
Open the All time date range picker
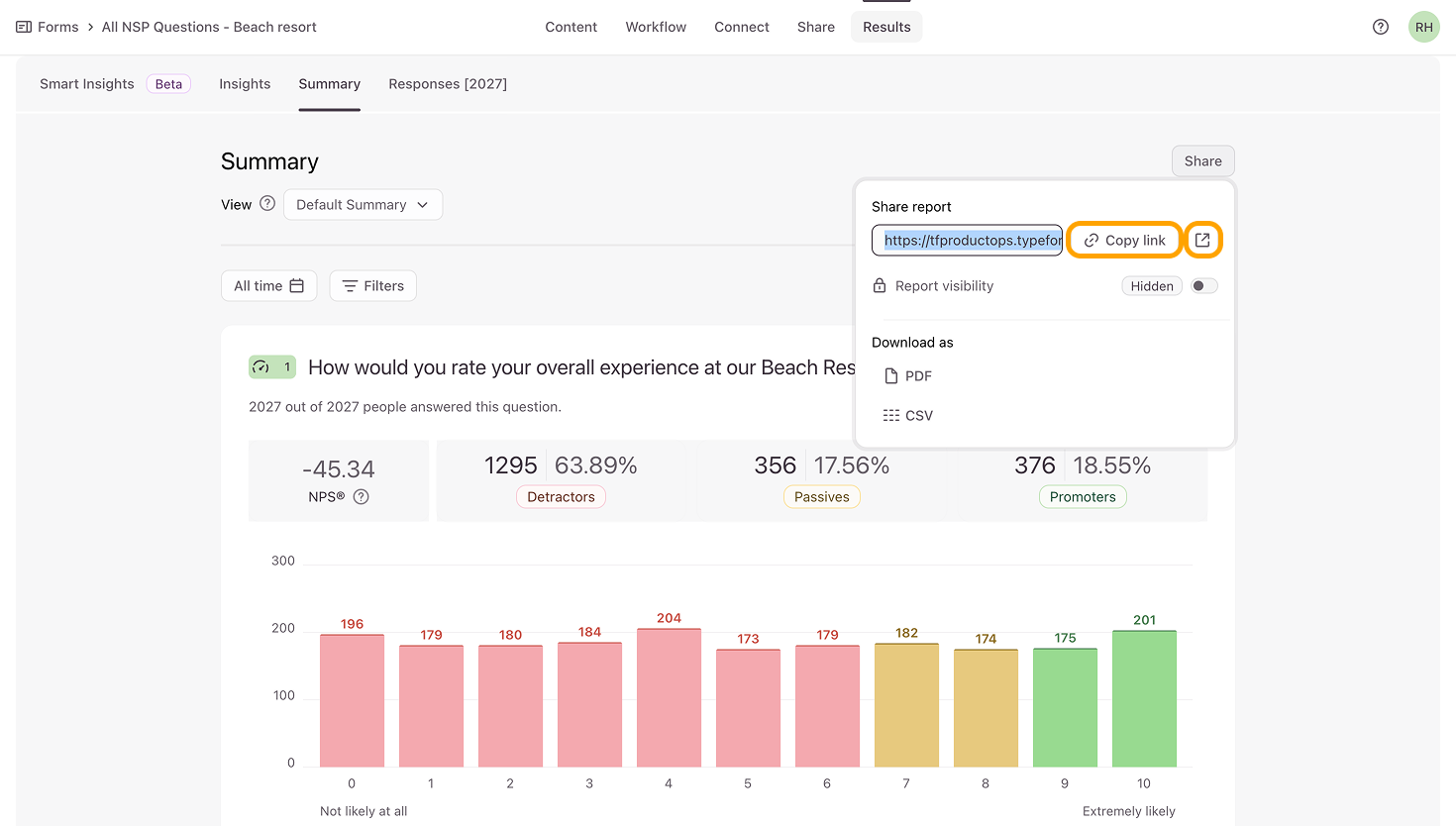pos(268,286)
